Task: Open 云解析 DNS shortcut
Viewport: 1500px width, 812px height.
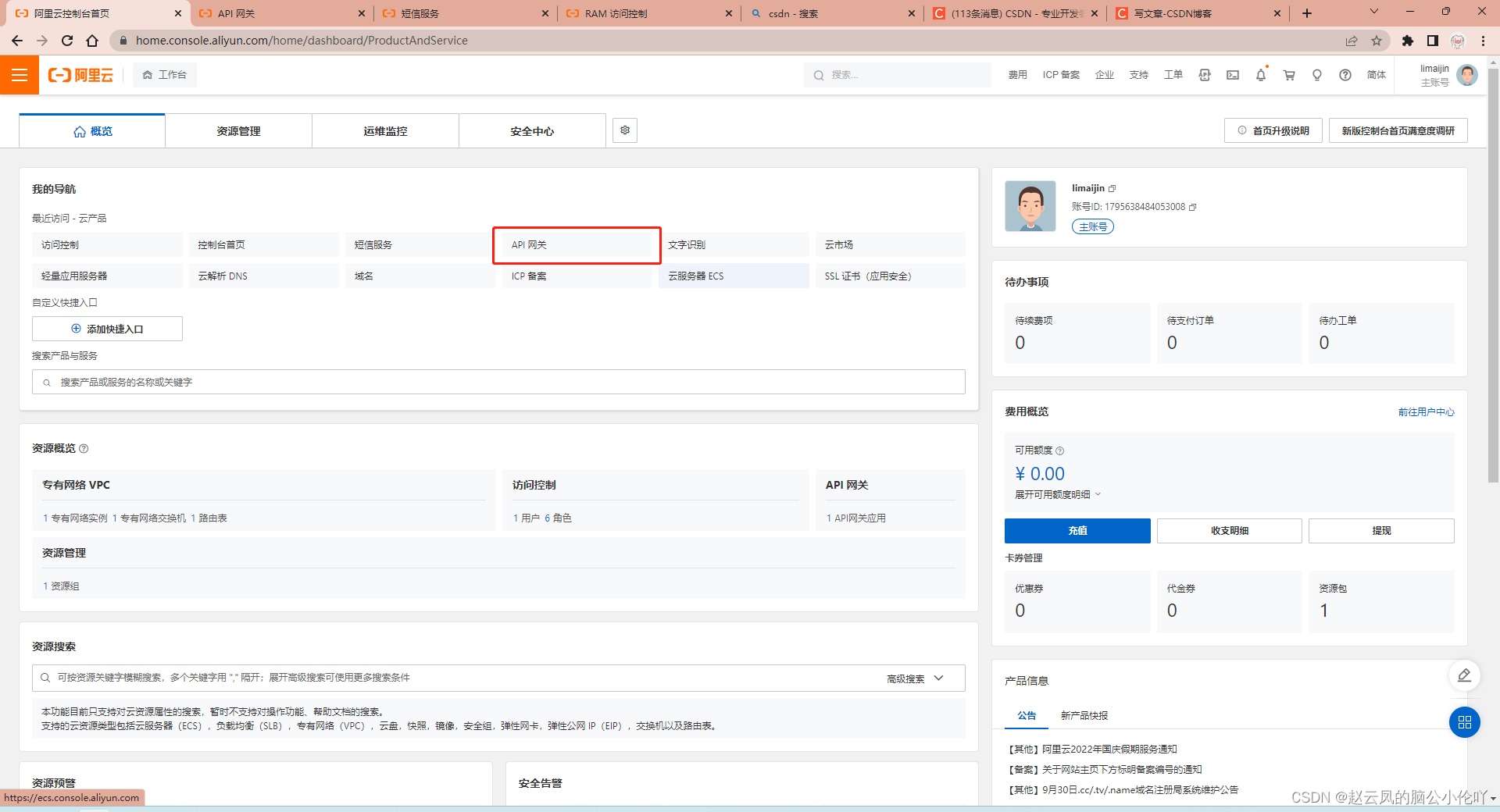Action: 263,276
